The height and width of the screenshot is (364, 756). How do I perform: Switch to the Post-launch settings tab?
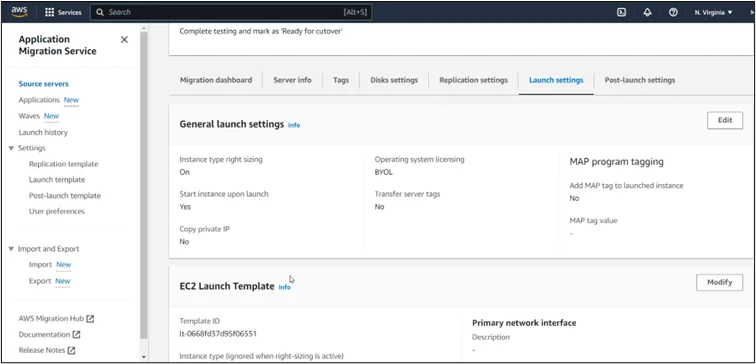(640, 80)
